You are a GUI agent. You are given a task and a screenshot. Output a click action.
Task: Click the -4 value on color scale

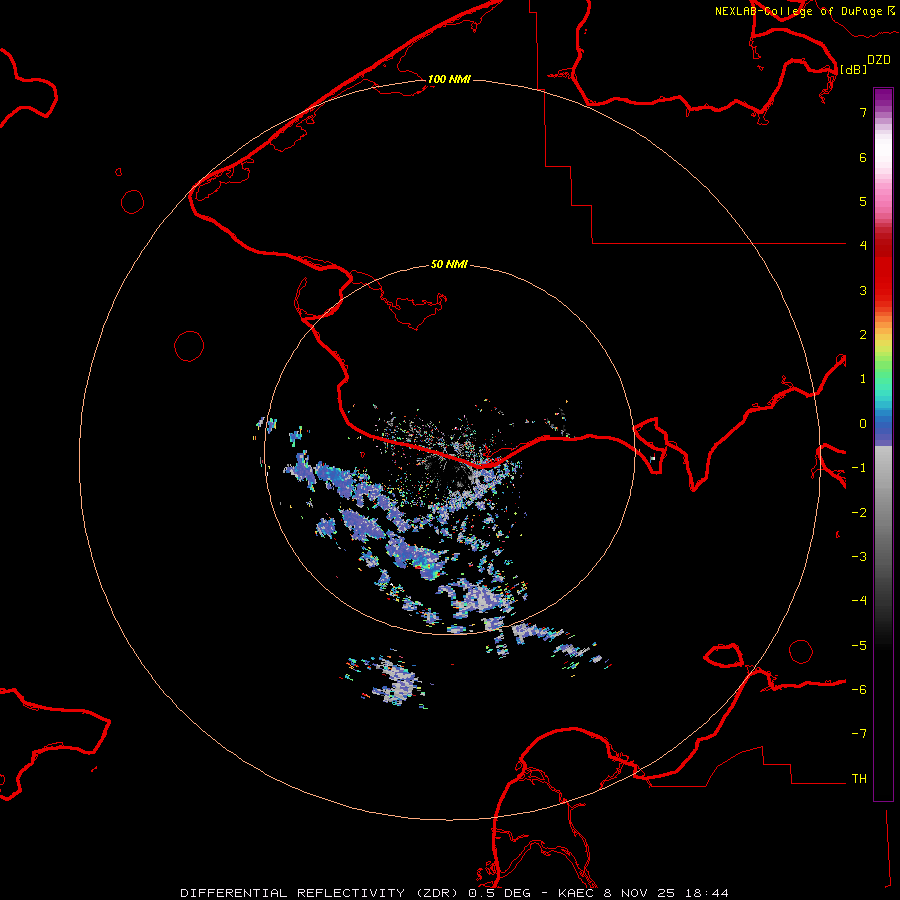pos(859,601)
